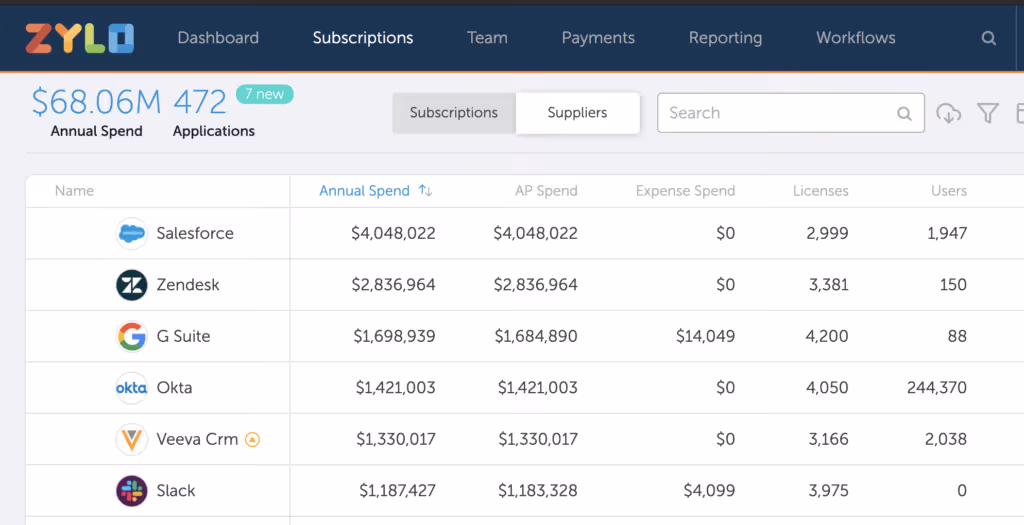Open the Reporting section

726,38
